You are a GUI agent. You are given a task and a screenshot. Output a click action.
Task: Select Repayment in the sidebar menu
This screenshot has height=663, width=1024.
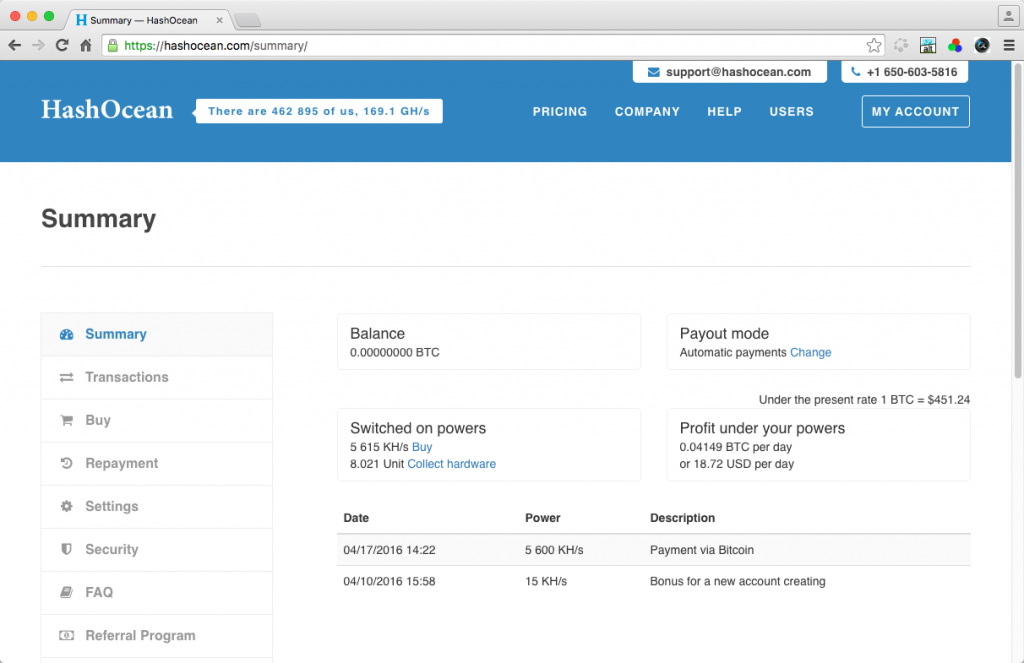[157, 463]
